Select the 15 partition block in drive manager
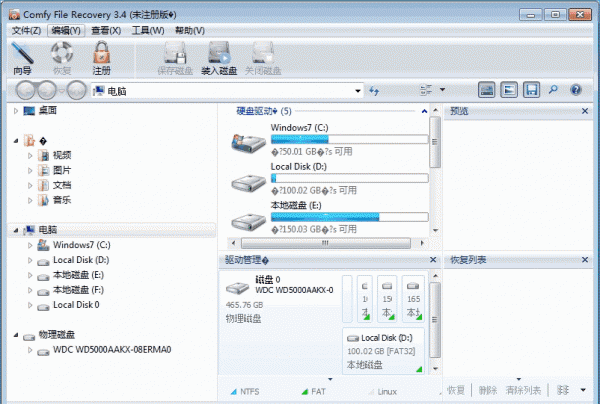 coord(387,299)
